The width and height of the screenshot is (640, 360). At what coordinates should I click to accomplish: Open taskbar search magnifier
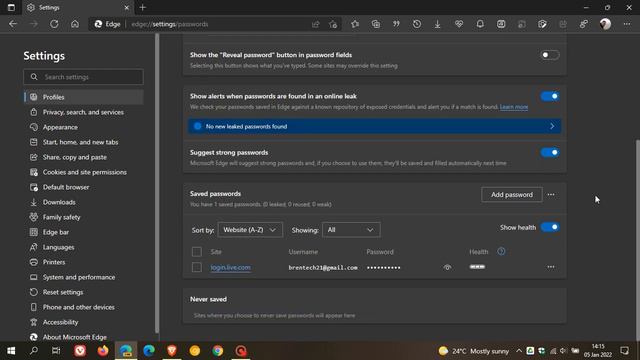coord(34,351)
